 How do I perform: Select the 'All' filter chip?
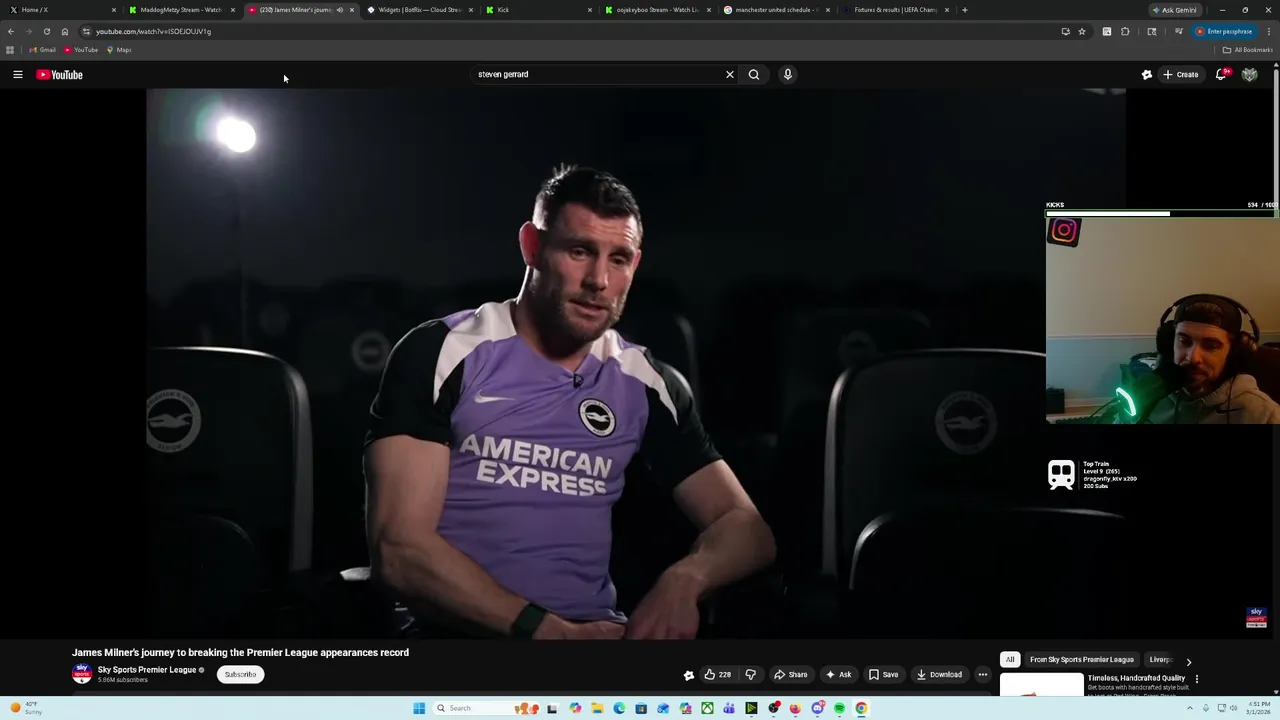pos(1010,660)
